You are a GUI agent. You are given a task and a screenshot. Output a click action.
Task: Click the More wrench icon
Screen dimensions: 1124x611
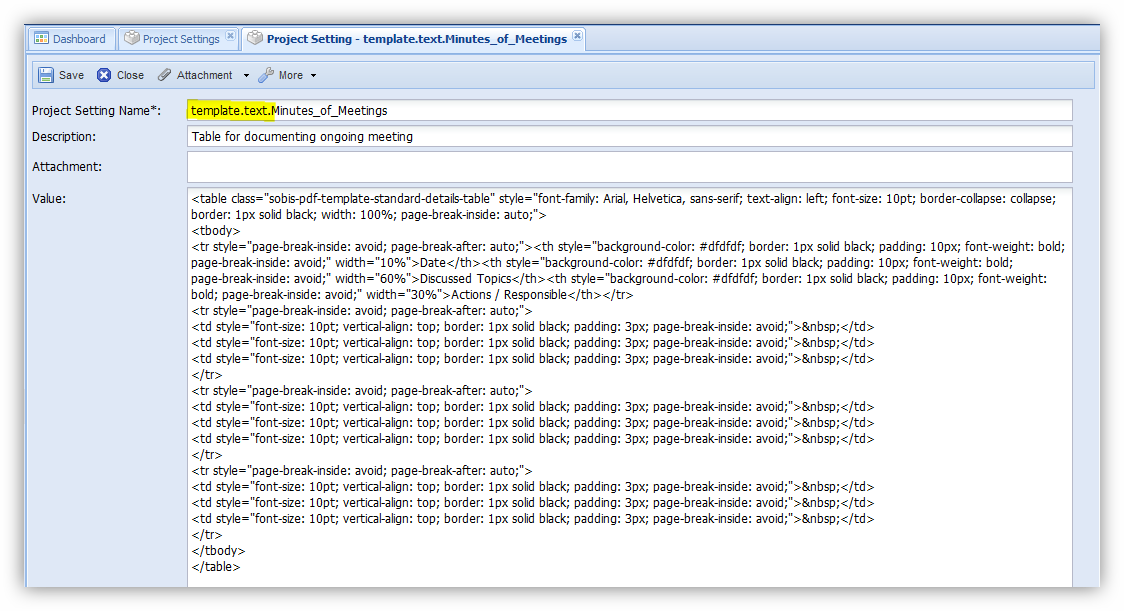click(266, 75)
